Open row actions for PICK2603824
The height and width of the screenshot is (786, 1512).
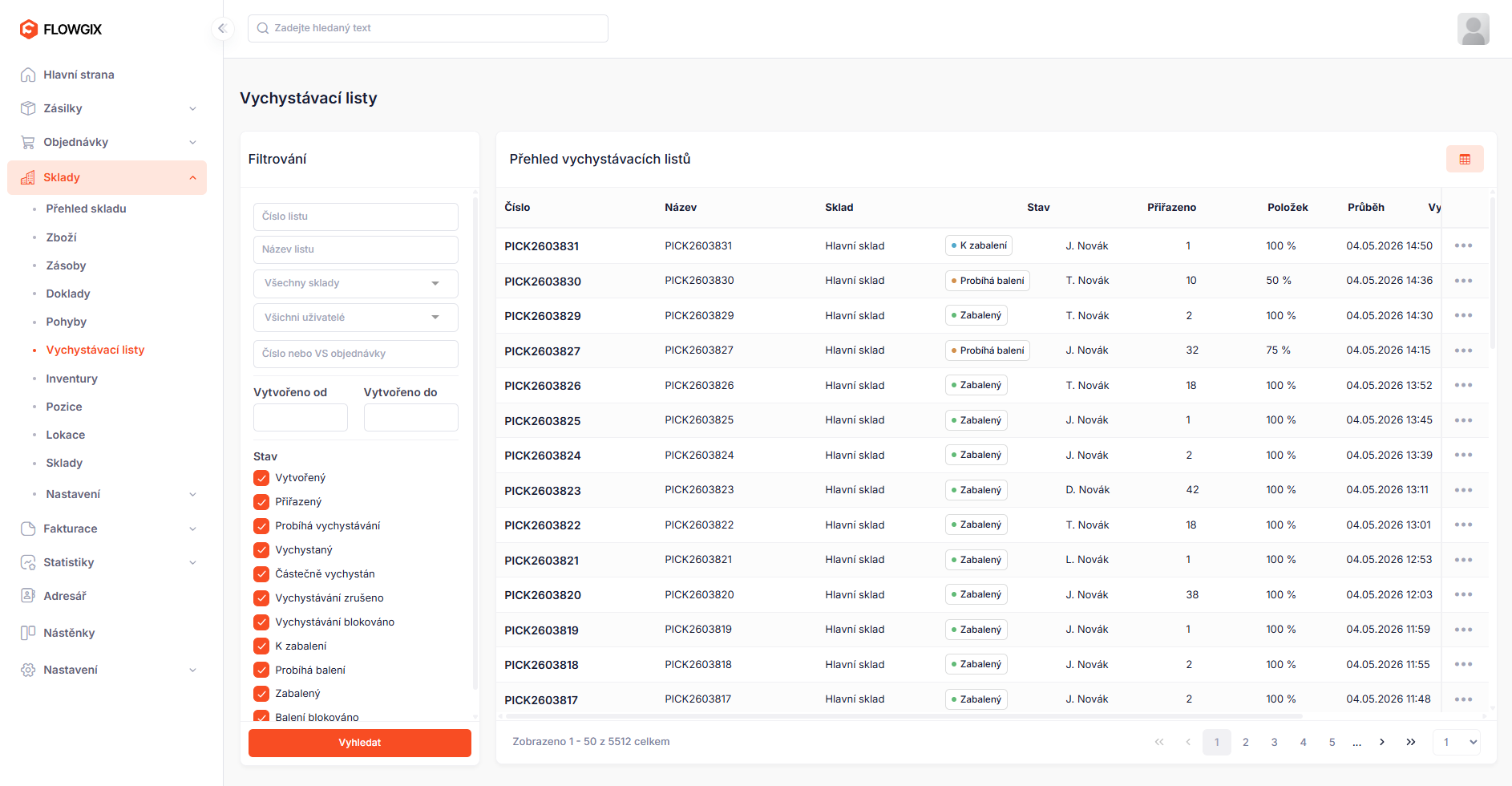point(1463,455)
